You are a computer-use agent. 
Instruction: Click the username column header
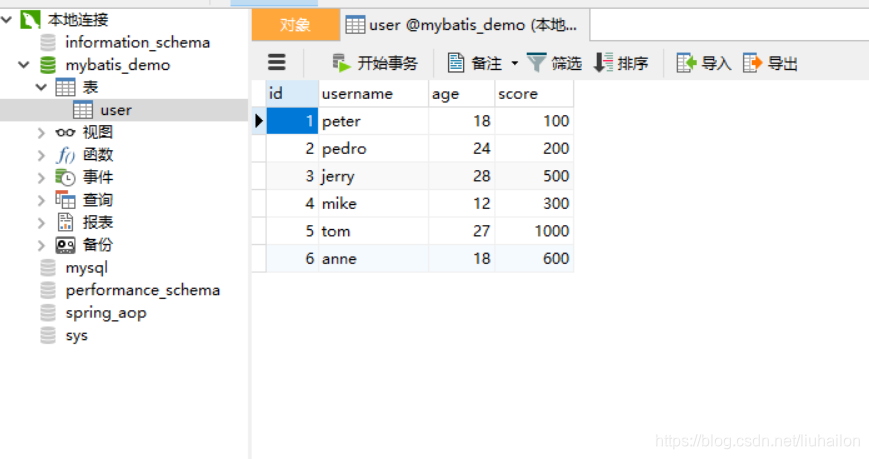[x=374, y=94]
